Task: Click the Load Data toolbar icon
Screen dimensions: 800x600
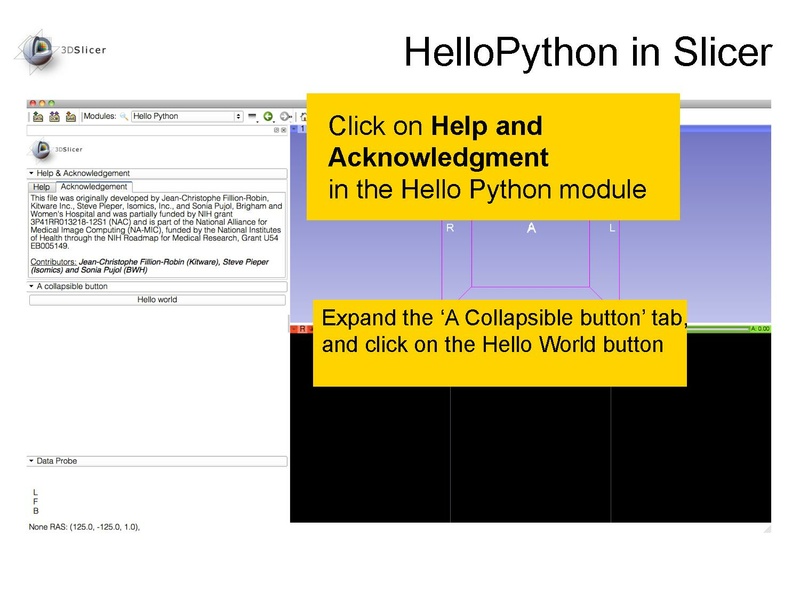Action: 38,117
